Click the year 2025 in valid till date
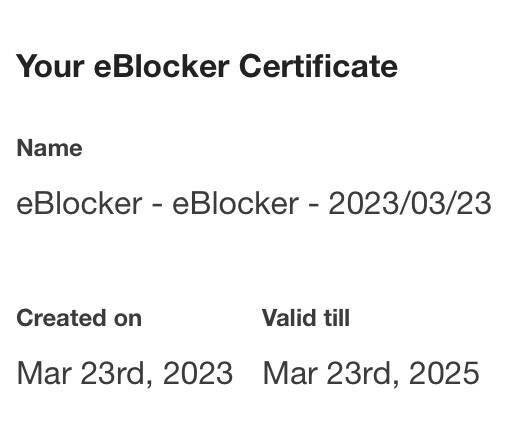This screenshot has width=512, height=428. pos(444,373)
